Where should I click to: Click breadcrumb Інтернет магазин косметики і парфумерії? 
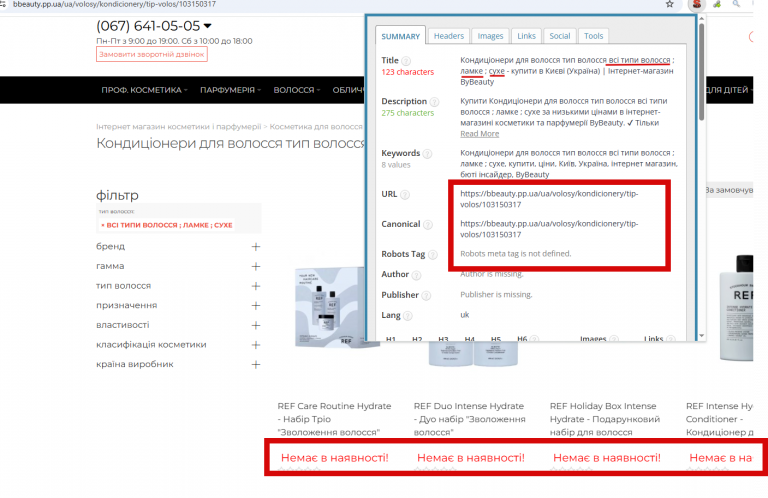[x=179, y=127]
